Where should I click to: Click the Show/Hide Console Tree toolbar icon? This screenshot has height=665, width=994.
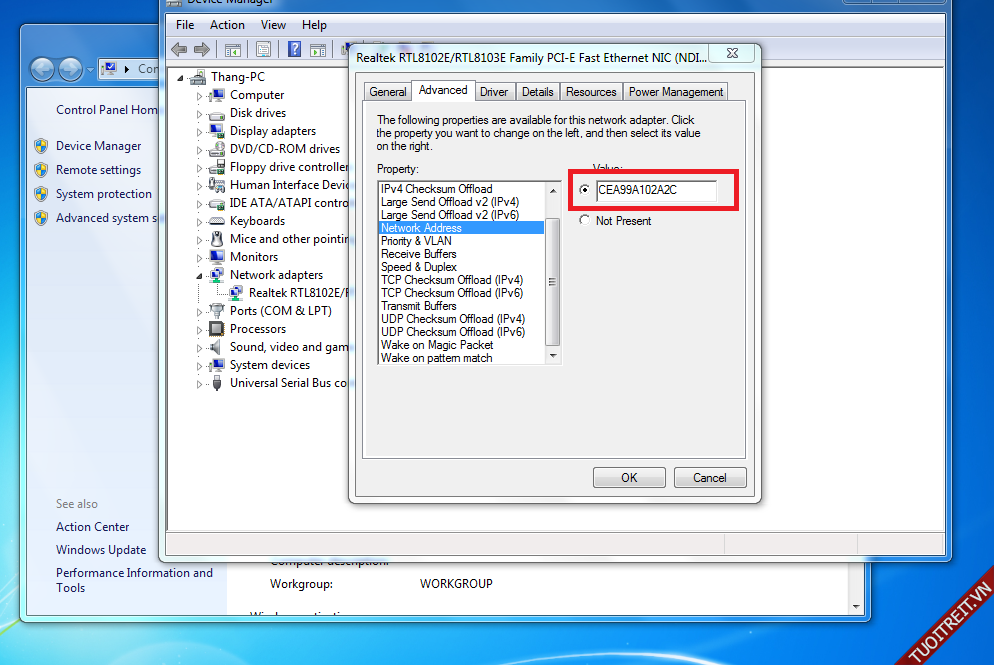click(233, 49)
